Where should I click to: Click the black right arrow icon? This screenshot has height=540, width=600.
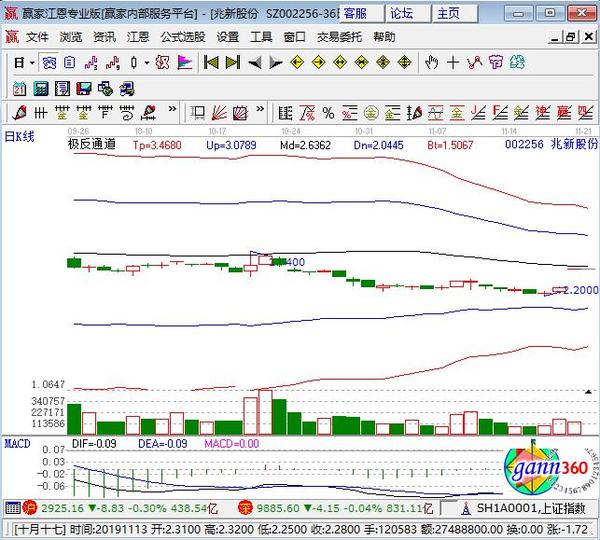click(x=276, y=63)
